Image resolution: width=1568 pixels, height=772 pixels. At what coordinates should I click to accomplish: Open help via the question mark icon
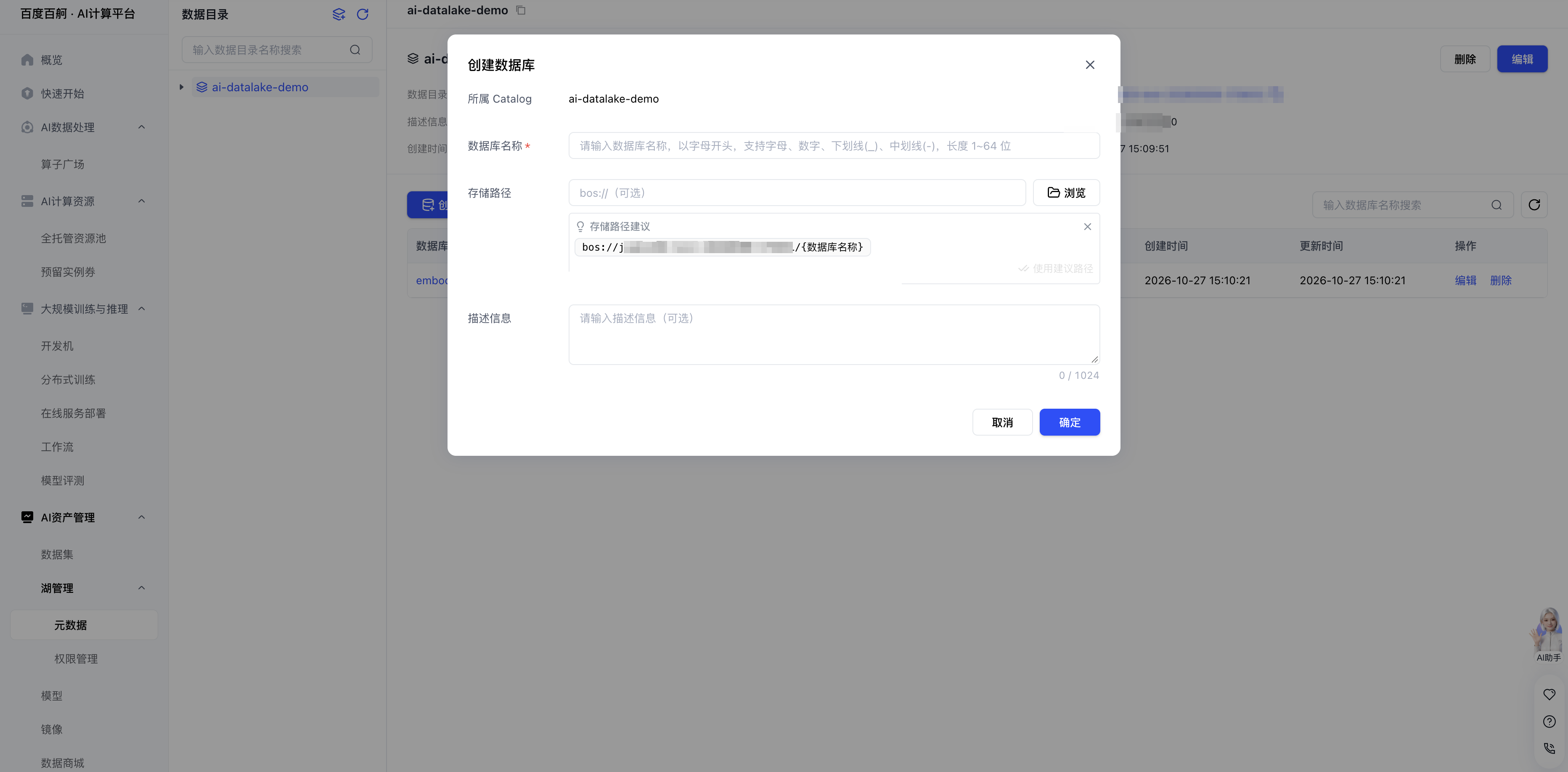(1549, 722)
